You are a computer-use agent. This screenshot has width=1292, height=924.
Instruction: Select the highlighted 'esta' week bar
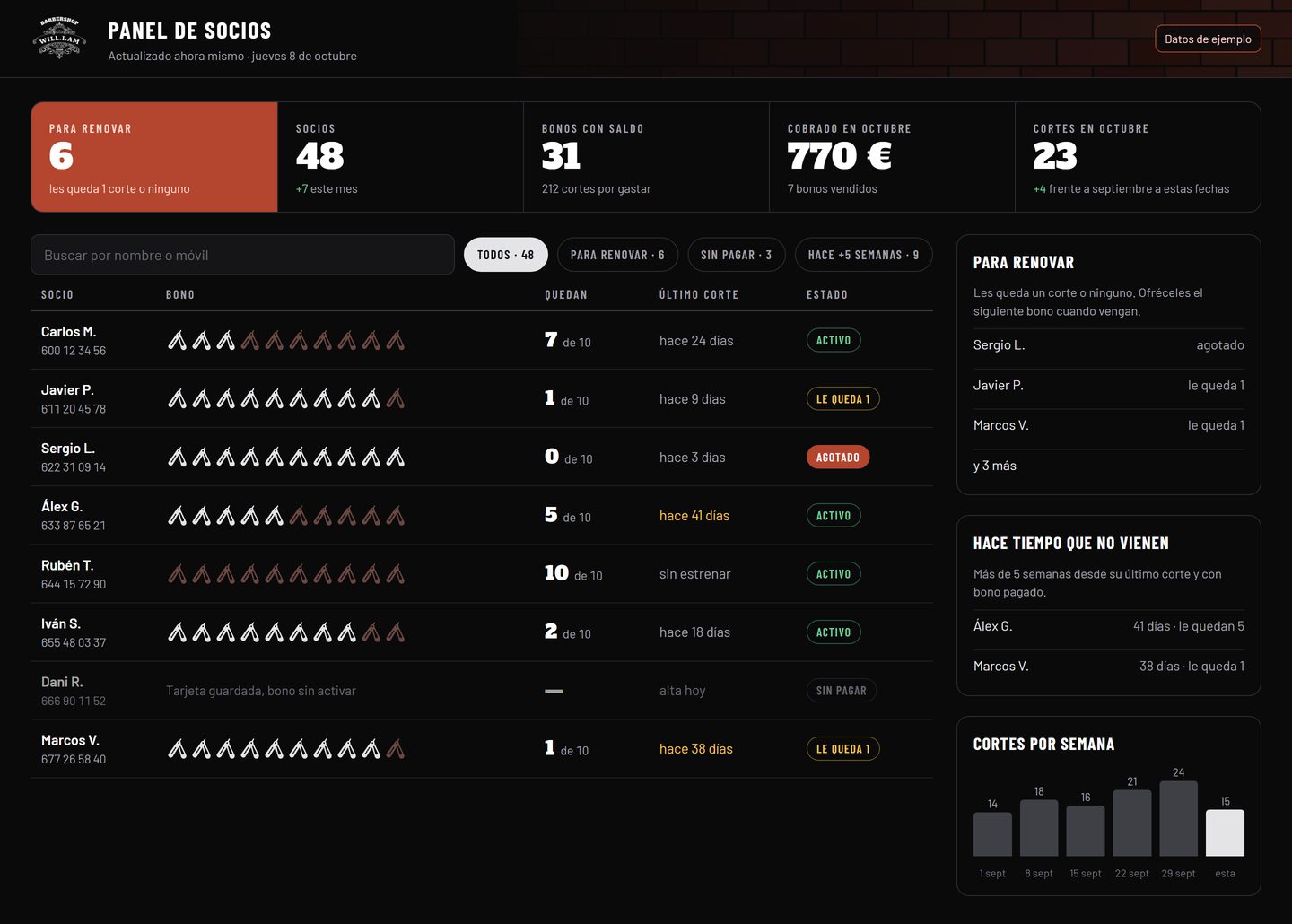(x=1225, y=832)
